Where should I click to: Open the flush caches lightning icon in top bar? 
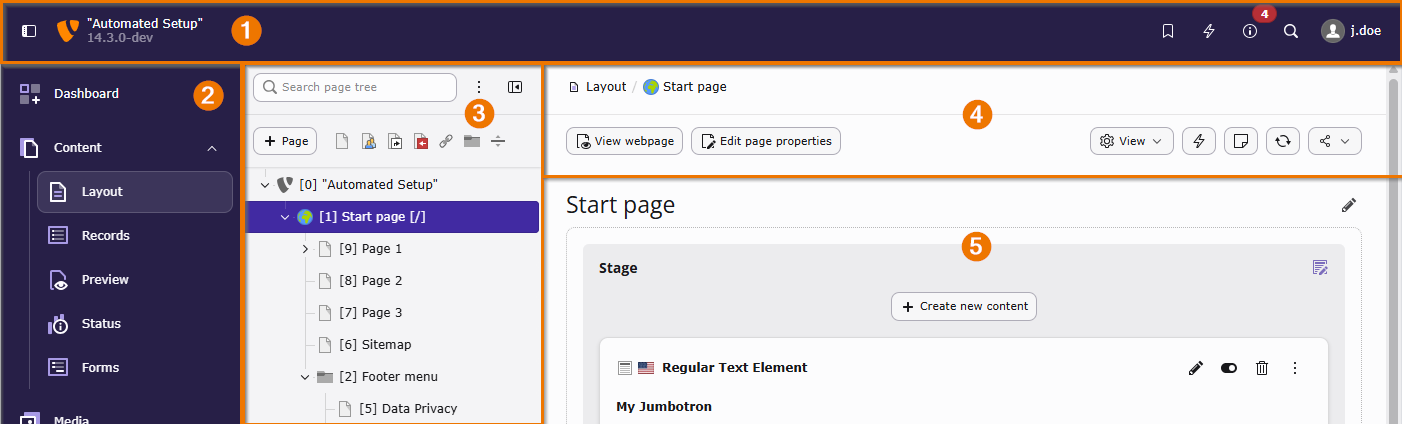point(1209,31)
